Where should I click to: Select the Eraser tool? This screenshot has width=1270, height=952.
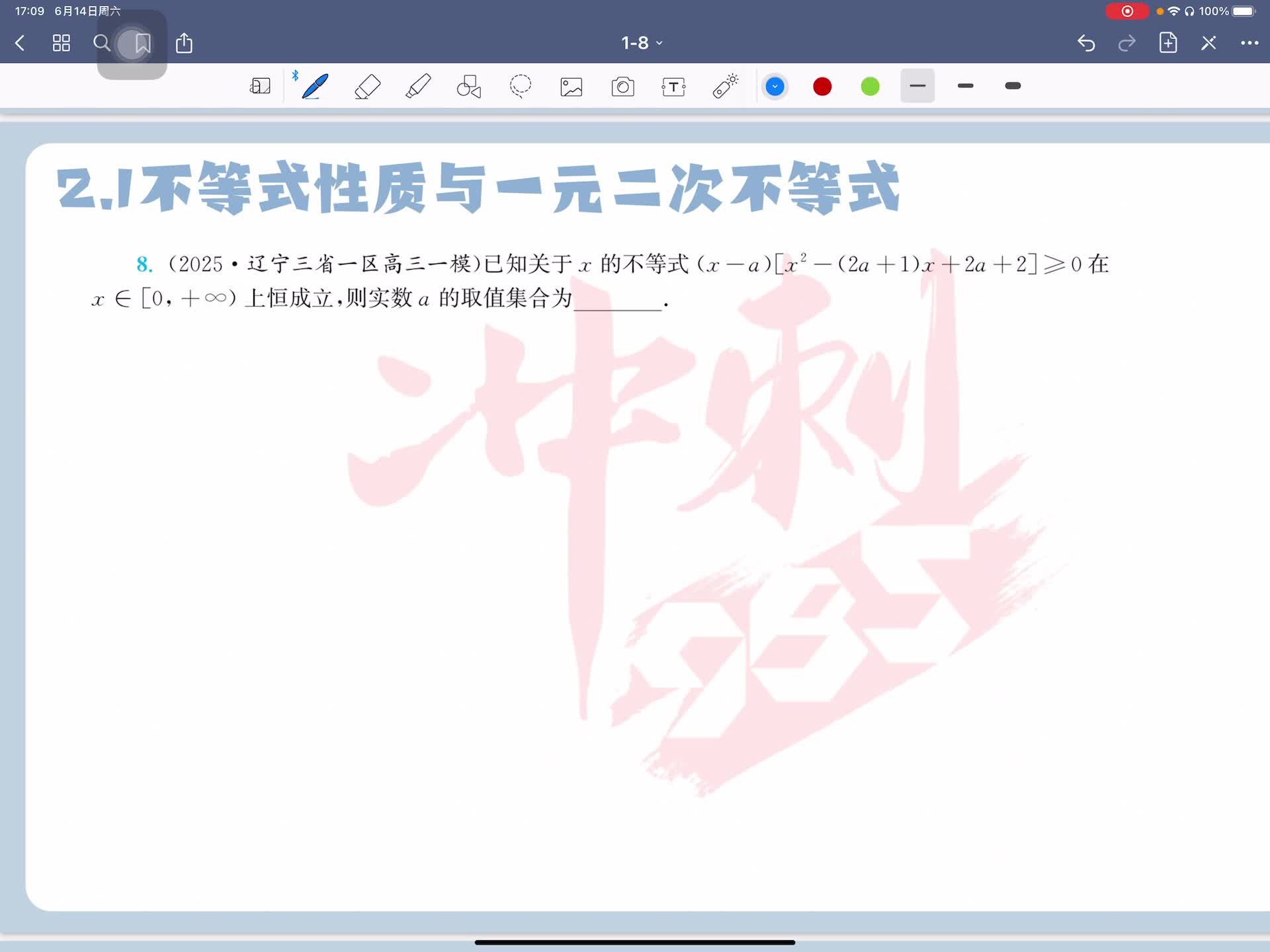click(x=367, y=87)
